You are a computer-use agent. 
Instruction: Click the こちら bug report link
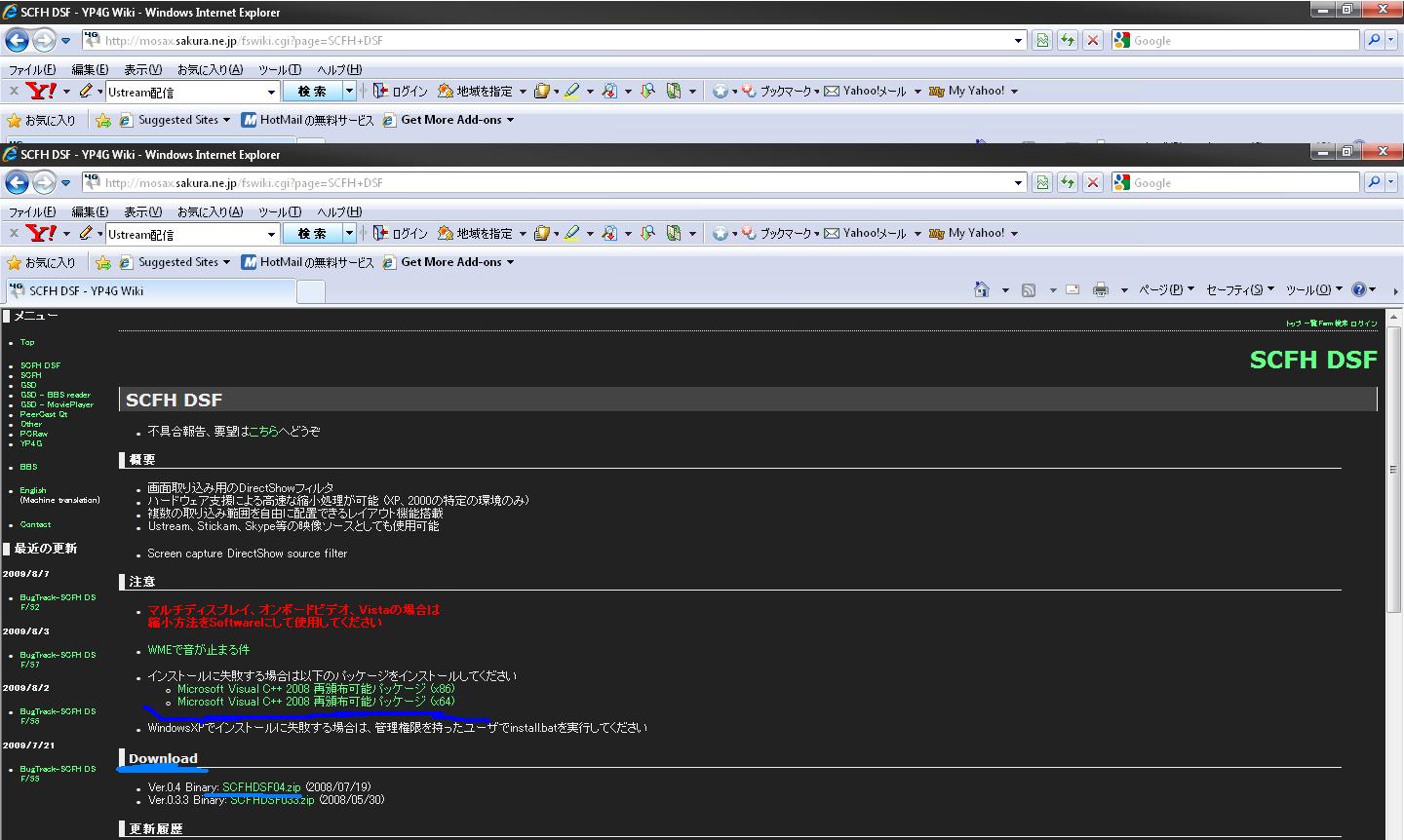click(x=263, y=431)
